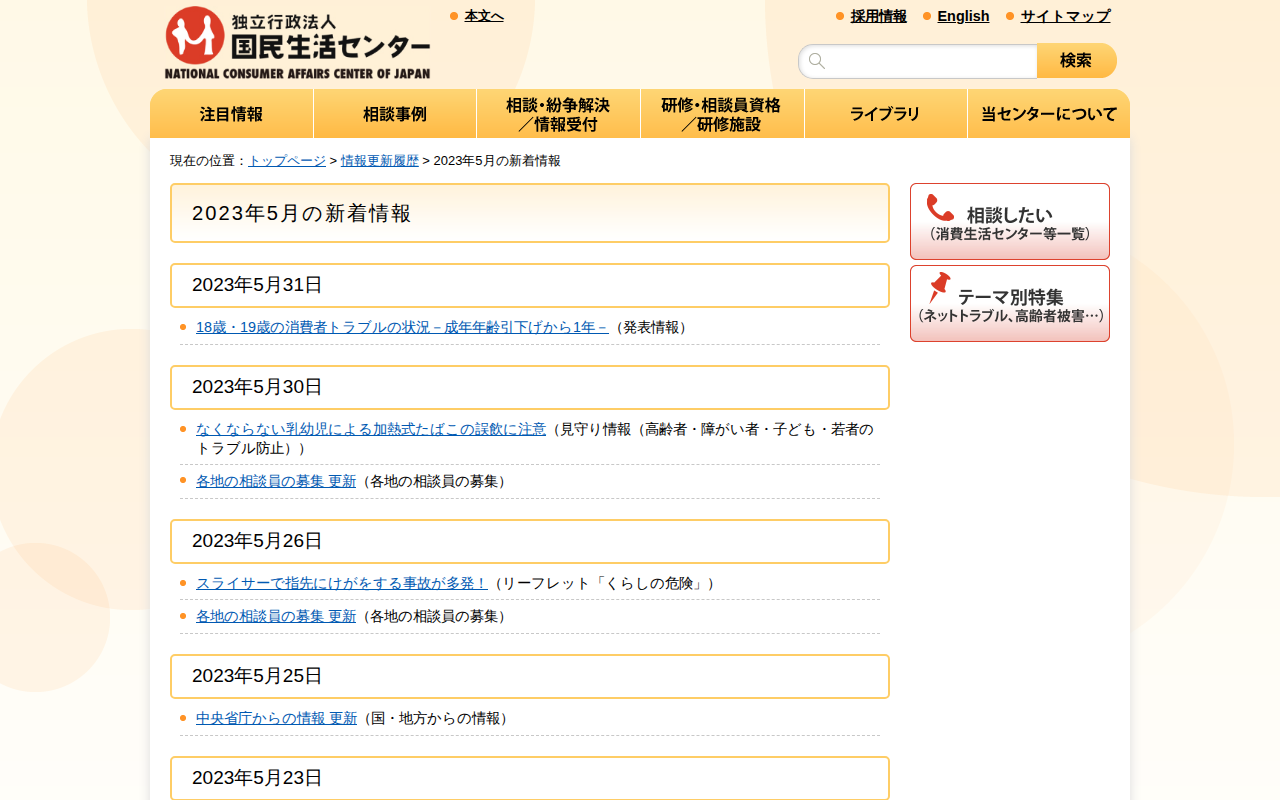Screen dimensions: 1280x800
Task: Click the 2023年5月25日 date heading
Action: point(530,676)
